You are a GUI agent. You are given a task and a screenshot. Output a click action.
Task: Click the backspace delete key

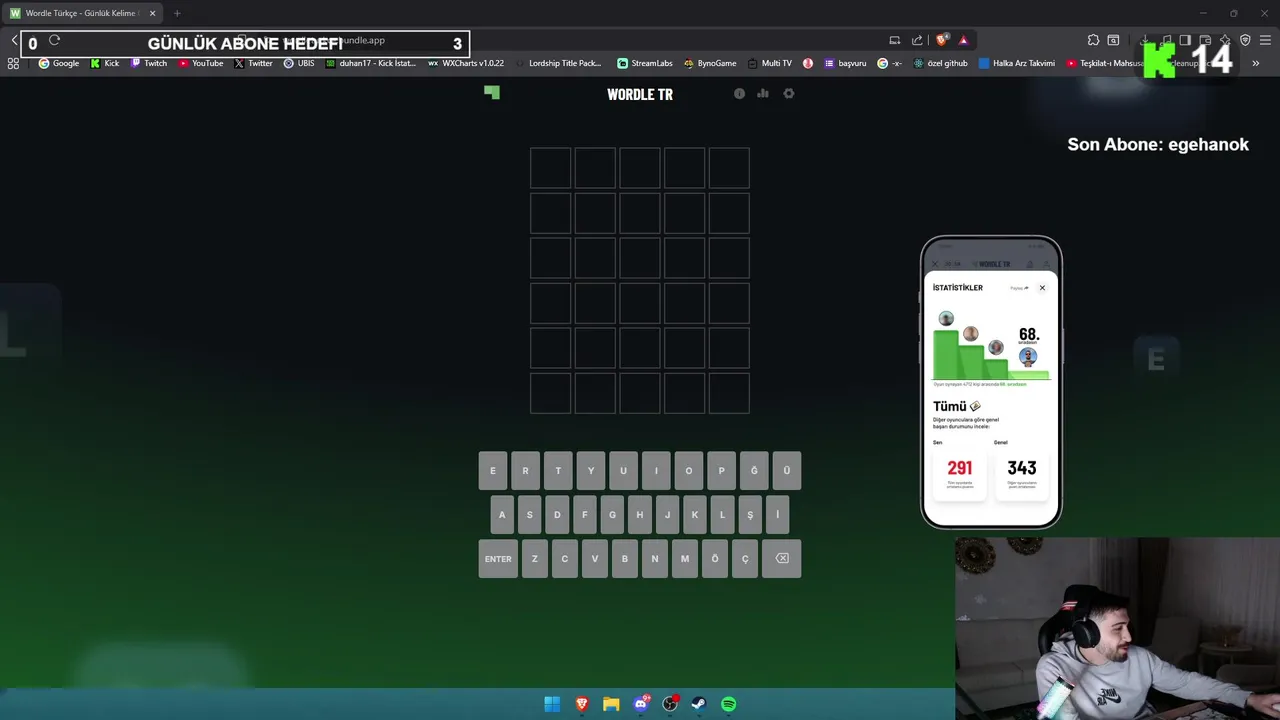782,559
